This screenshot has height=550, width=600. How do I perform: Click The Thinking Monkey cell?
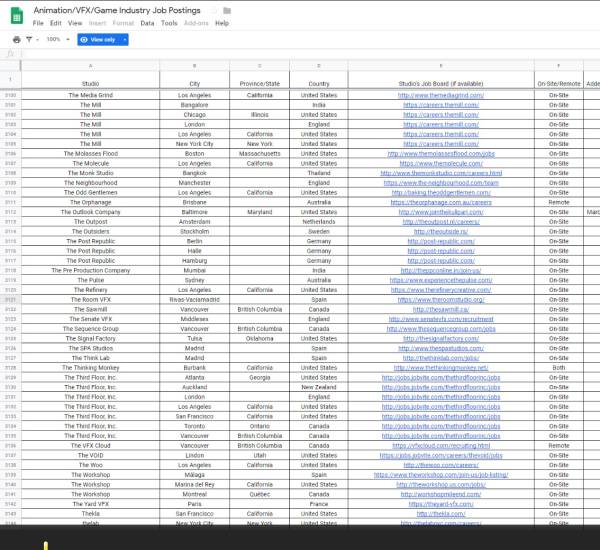90,368
